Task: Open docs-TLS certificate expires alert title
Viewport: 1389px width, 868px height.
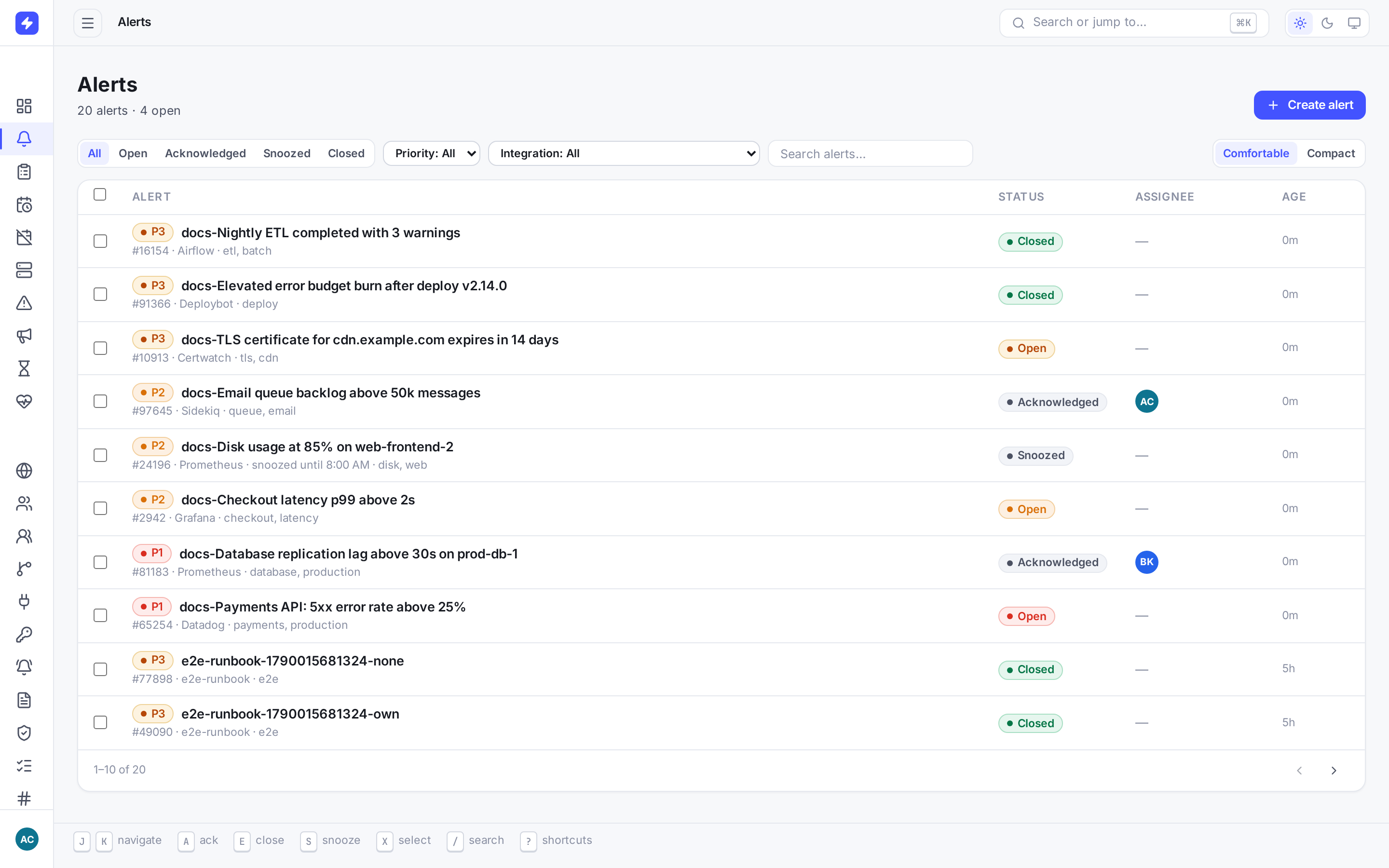Action: point(369,340)
